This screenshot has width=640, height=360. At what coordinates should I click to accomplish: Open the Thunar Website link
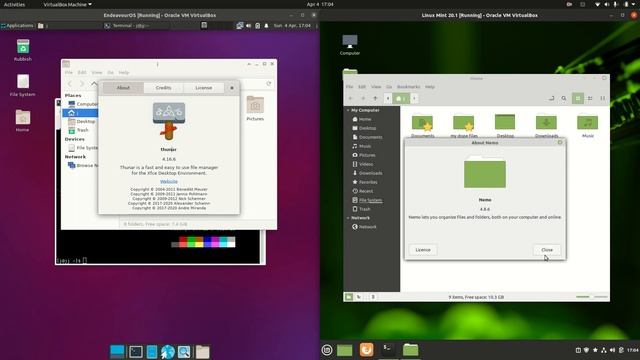coord(169,182)
